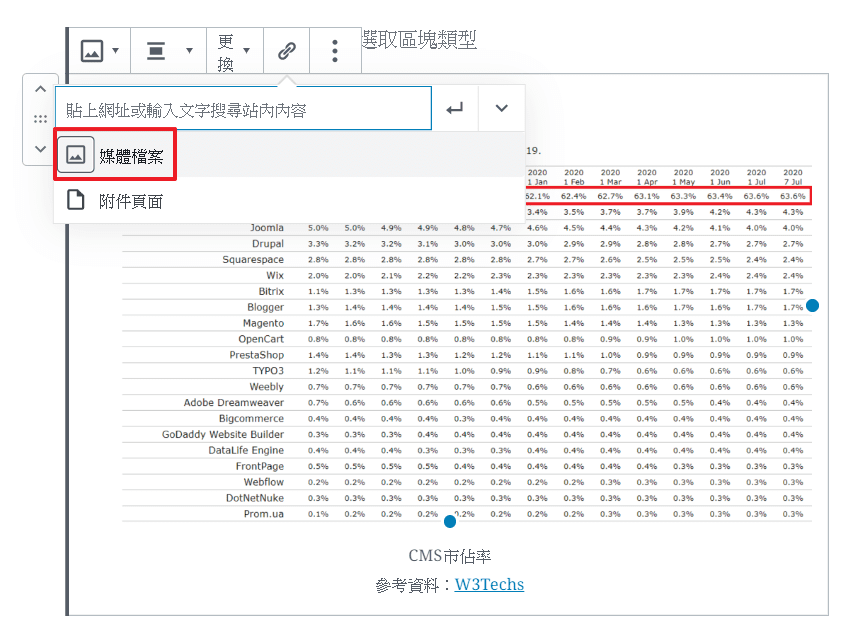Click the TYPO3 row label

pyautogui.click(x=268, y=370)
